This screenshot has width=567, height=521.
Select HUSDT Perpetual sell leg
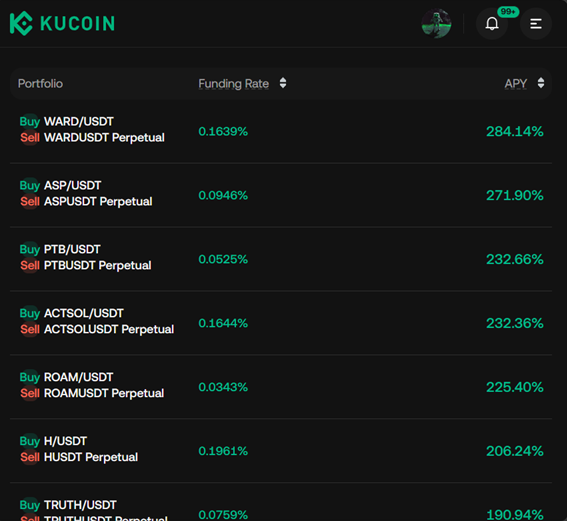click(x=91, y=457)
